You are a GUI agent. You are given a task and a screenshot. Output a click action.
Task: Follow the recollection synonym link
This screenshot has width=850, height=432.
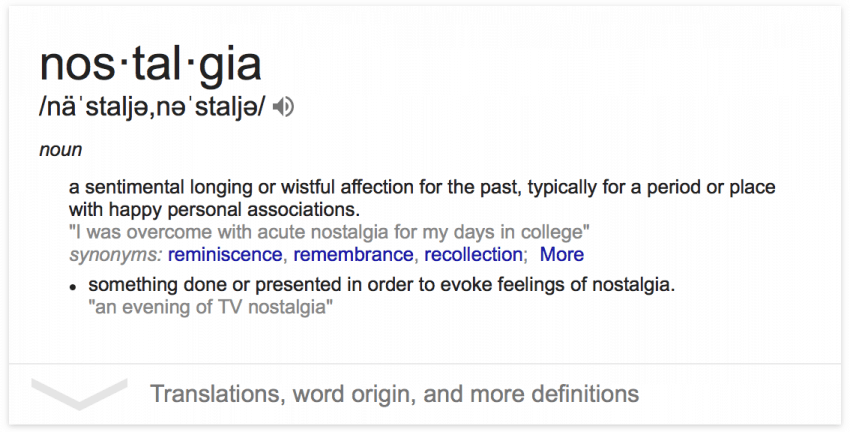(473, 254)
